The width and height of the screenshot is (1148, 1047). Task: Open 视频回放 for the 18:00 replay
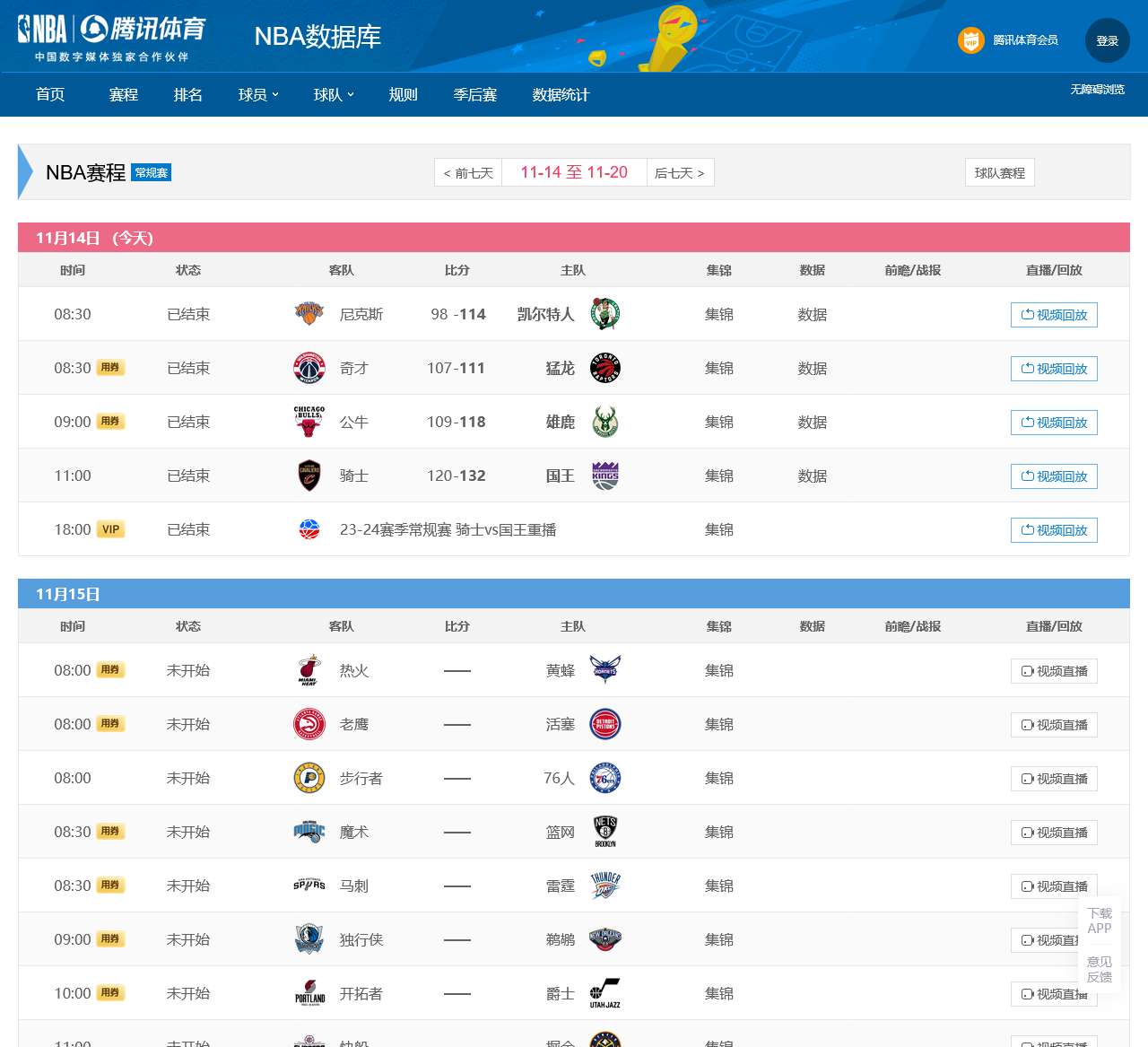tap(1054, 530)
